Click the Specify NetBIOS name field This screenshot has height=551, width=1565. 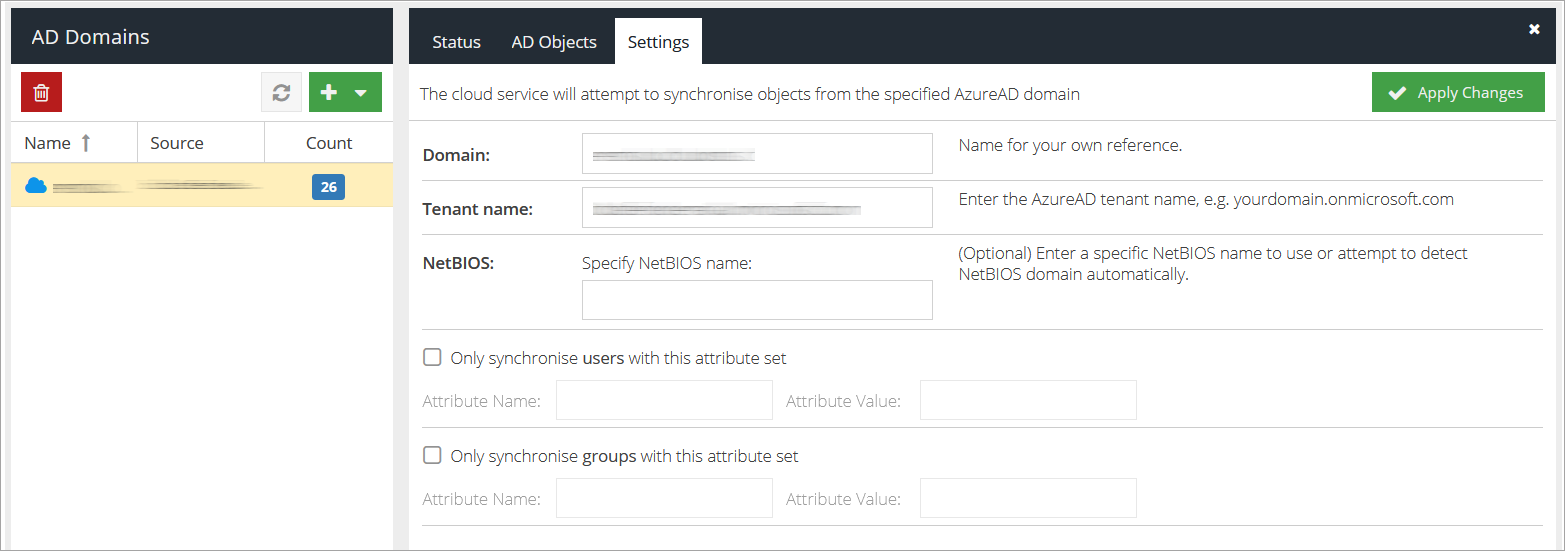pos(757,300)
